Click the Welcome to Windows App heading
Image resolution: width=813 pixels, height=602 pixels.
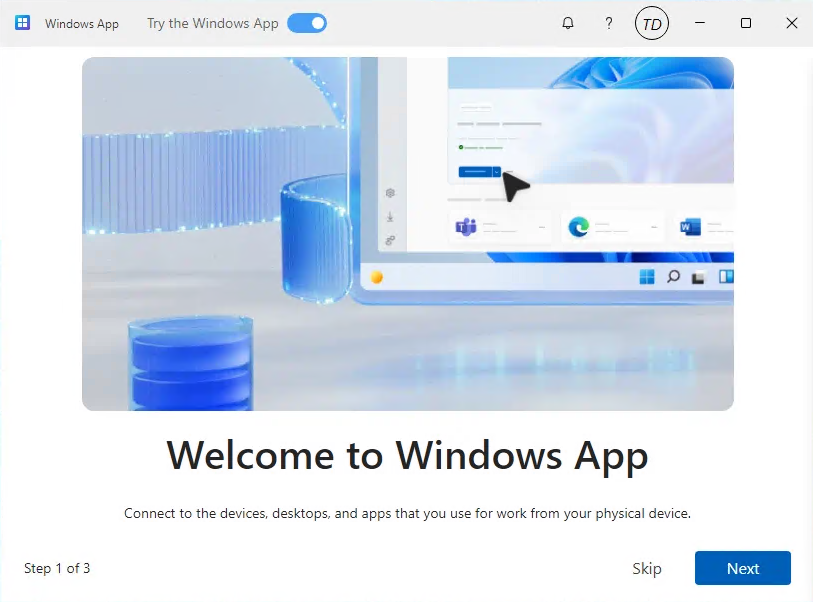coord(407,455)
